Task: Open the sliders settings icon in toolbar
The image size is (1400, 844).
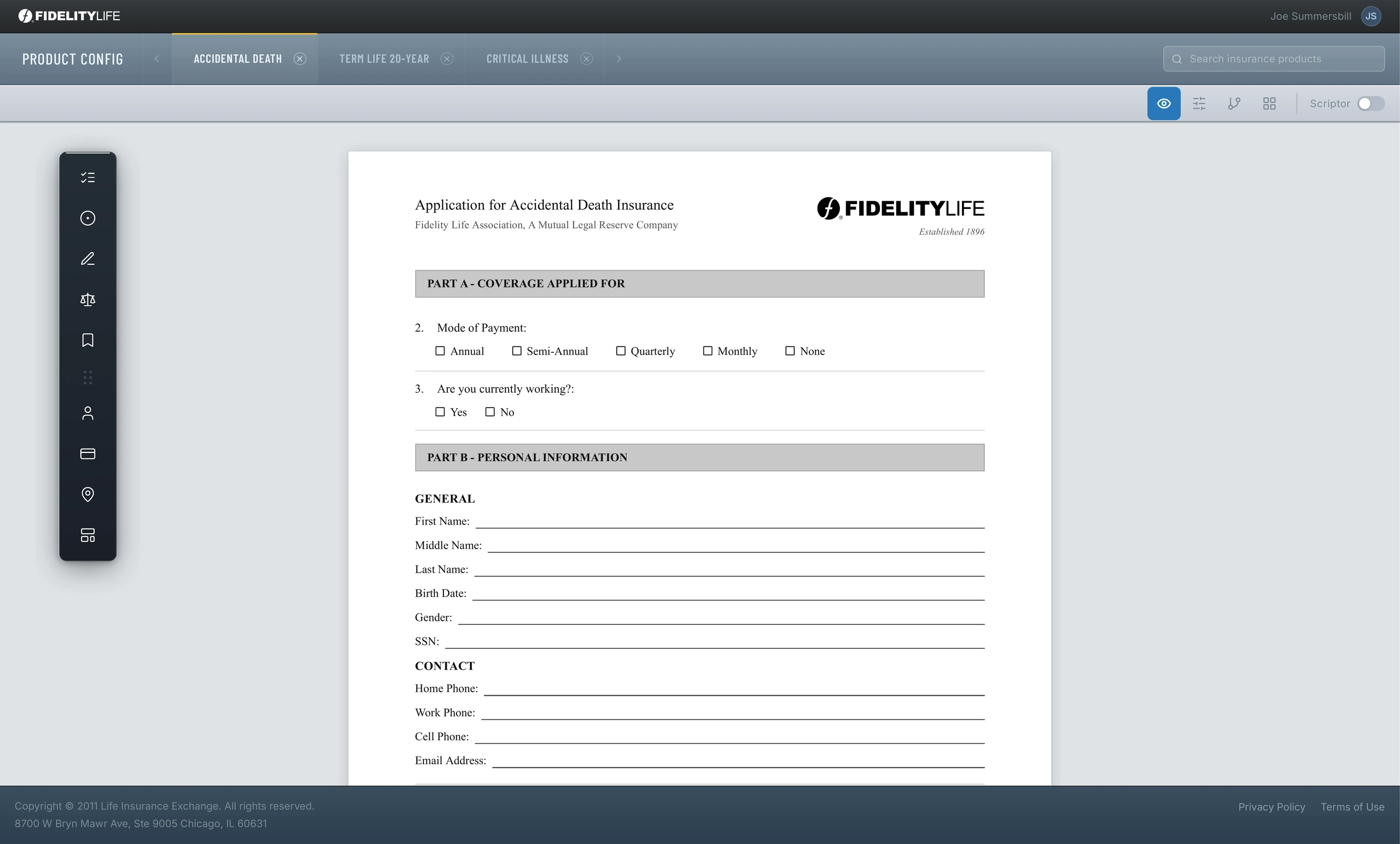Action: (1199, 103)
